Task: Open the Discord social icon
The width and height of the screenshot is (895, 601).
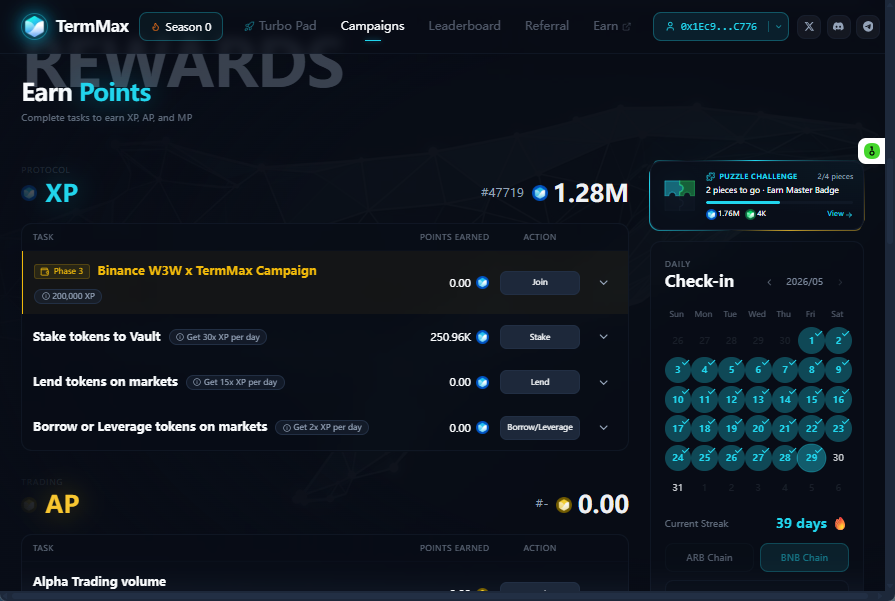Action: 838,26
